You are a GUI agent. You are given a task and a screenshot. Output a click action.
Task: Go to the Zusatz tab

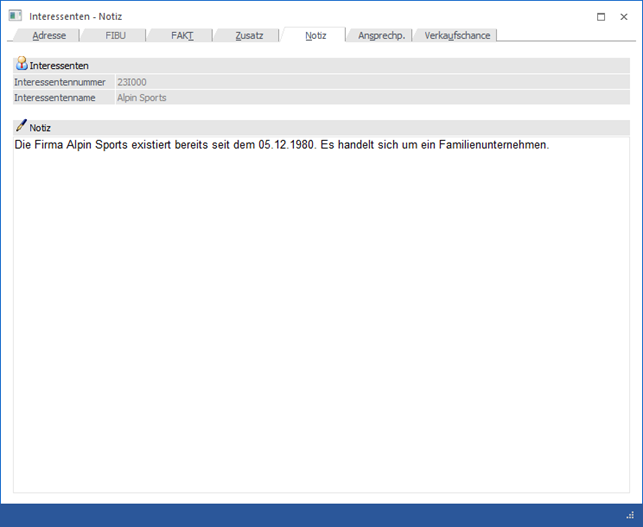(x=249, y=35)
